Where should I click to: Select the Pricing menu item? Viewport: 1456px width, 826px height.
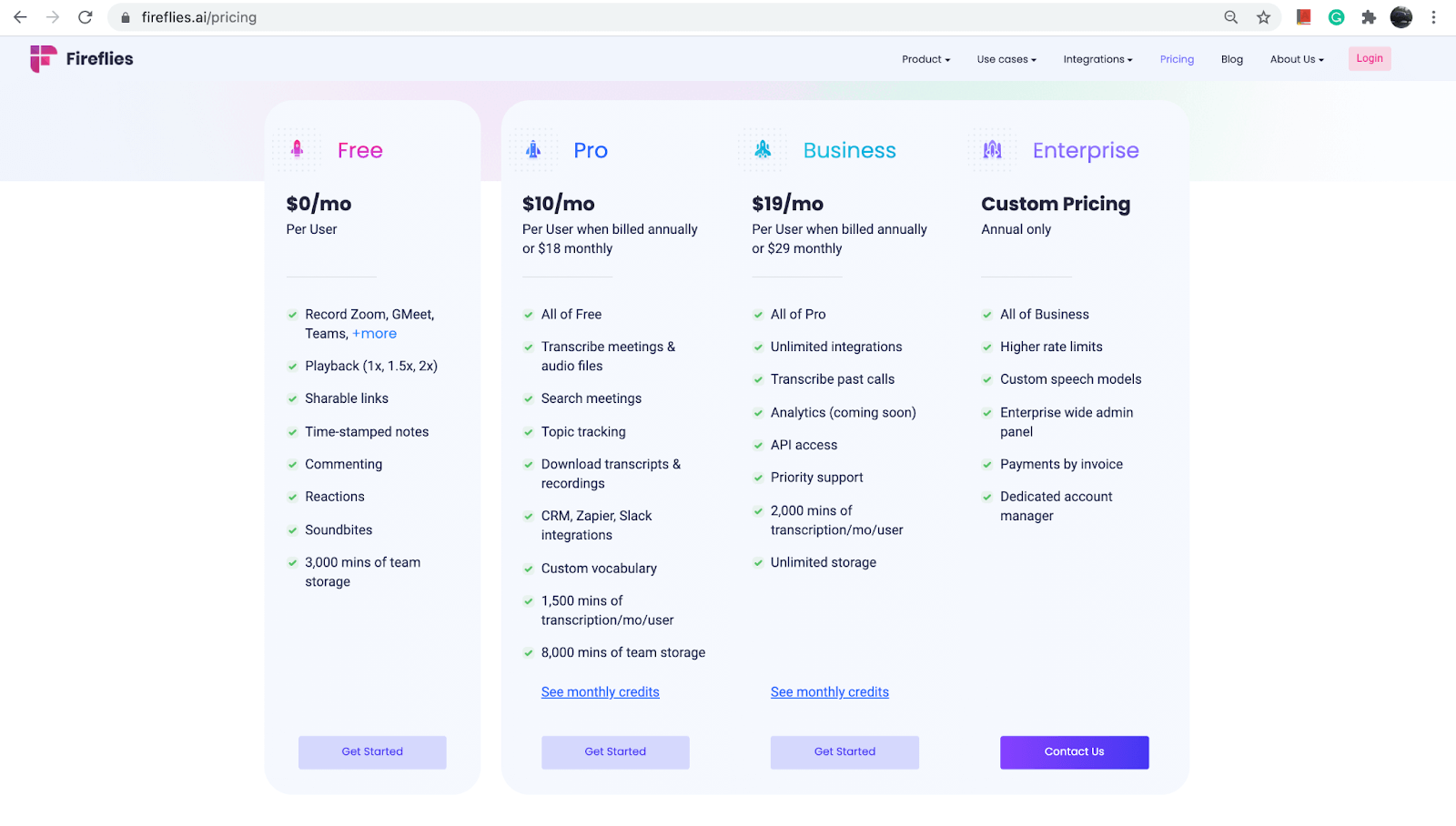click(x=1176, y=58)
